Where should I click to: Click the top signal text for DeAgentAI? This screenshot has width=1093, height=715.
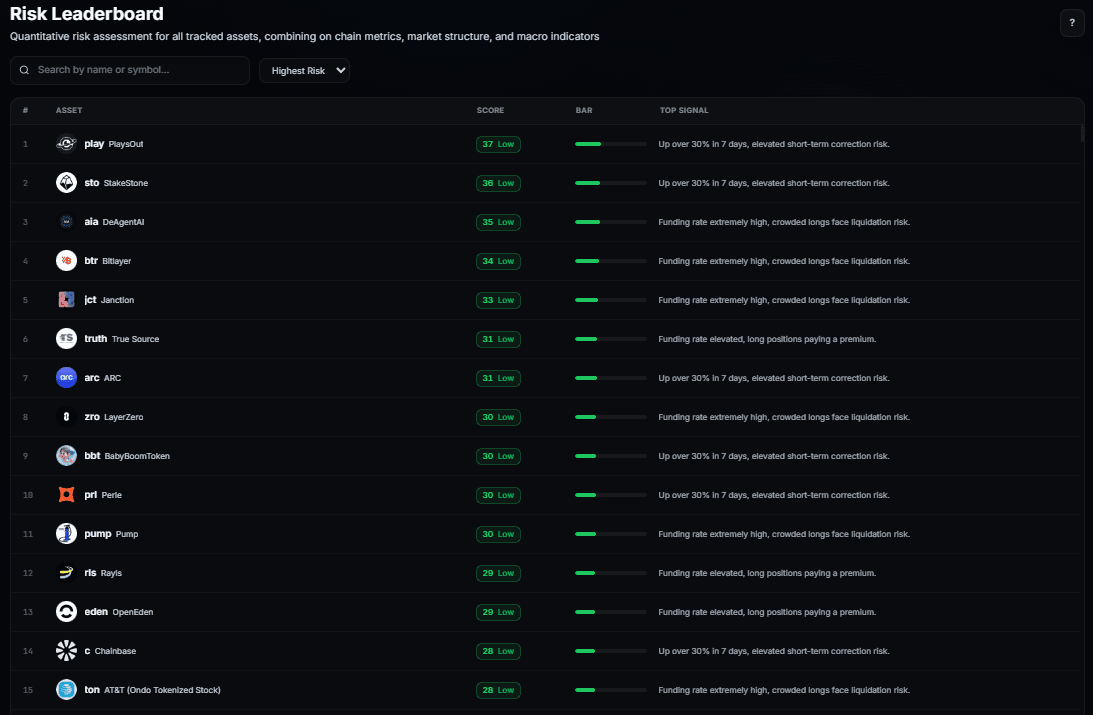(784, 222)
